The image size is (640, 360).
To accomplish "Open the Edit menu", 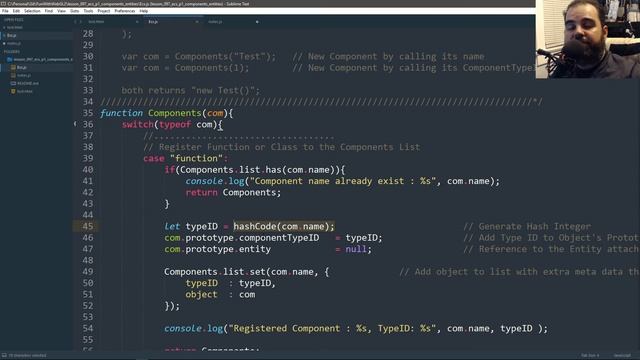I will 16,11.
